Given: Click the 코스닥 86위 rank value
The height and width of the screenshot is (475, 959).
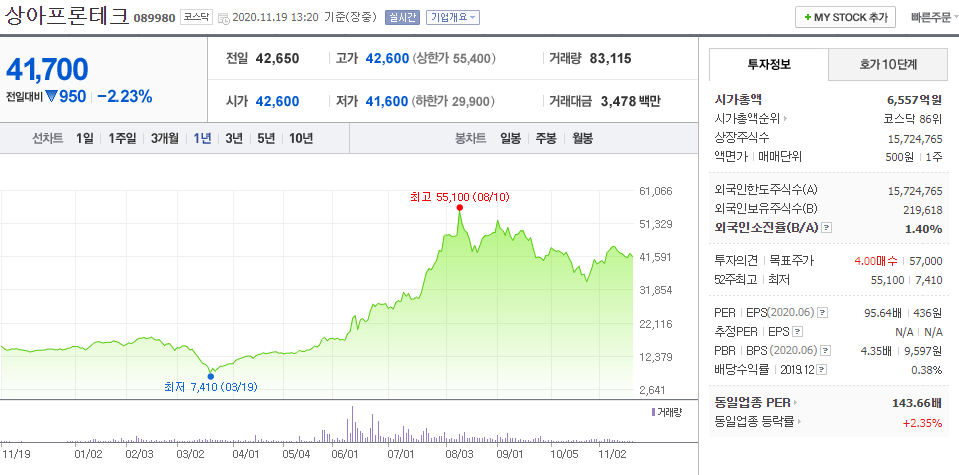Looking at the screenshot, I should point(915,119).
